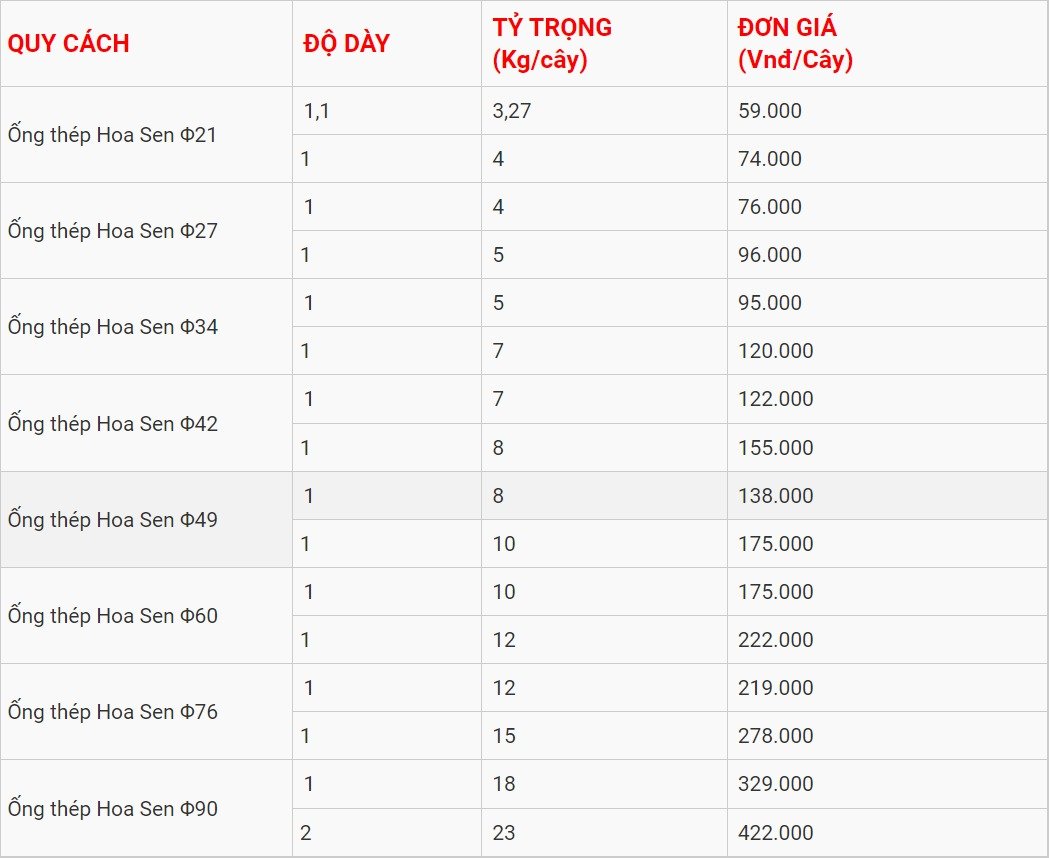This screenshot has height=858, width=1050.
Task: Click the 1,1 thickness cell
Action: coord(386,111)
